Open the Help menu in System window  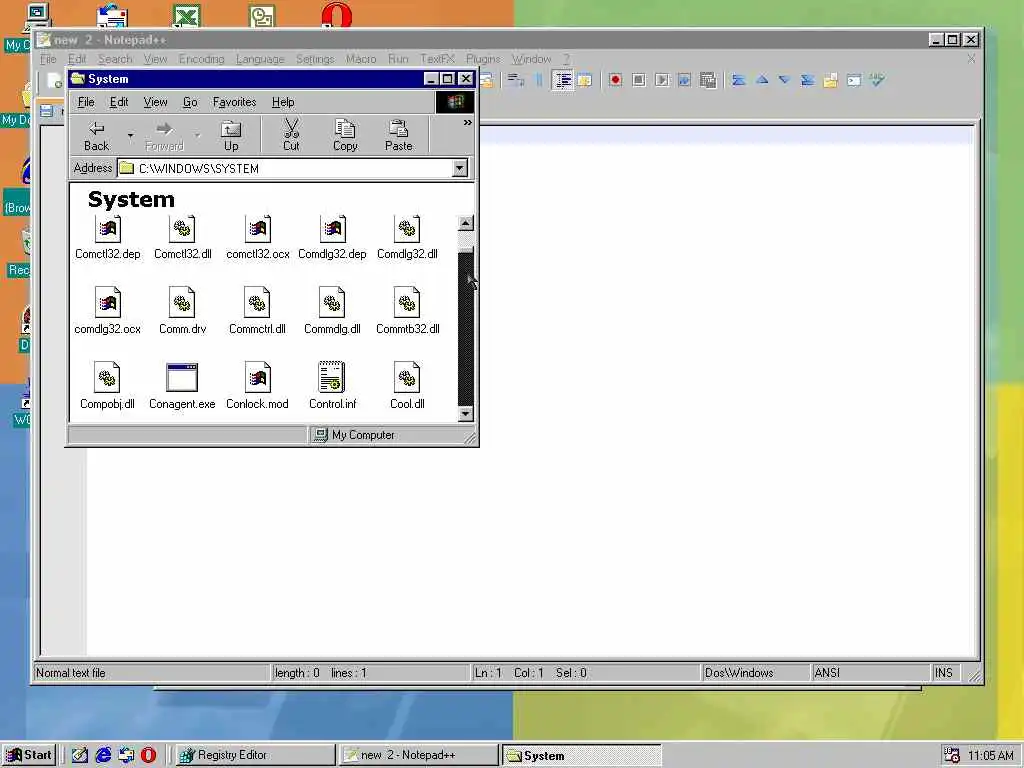click(283, 102)
